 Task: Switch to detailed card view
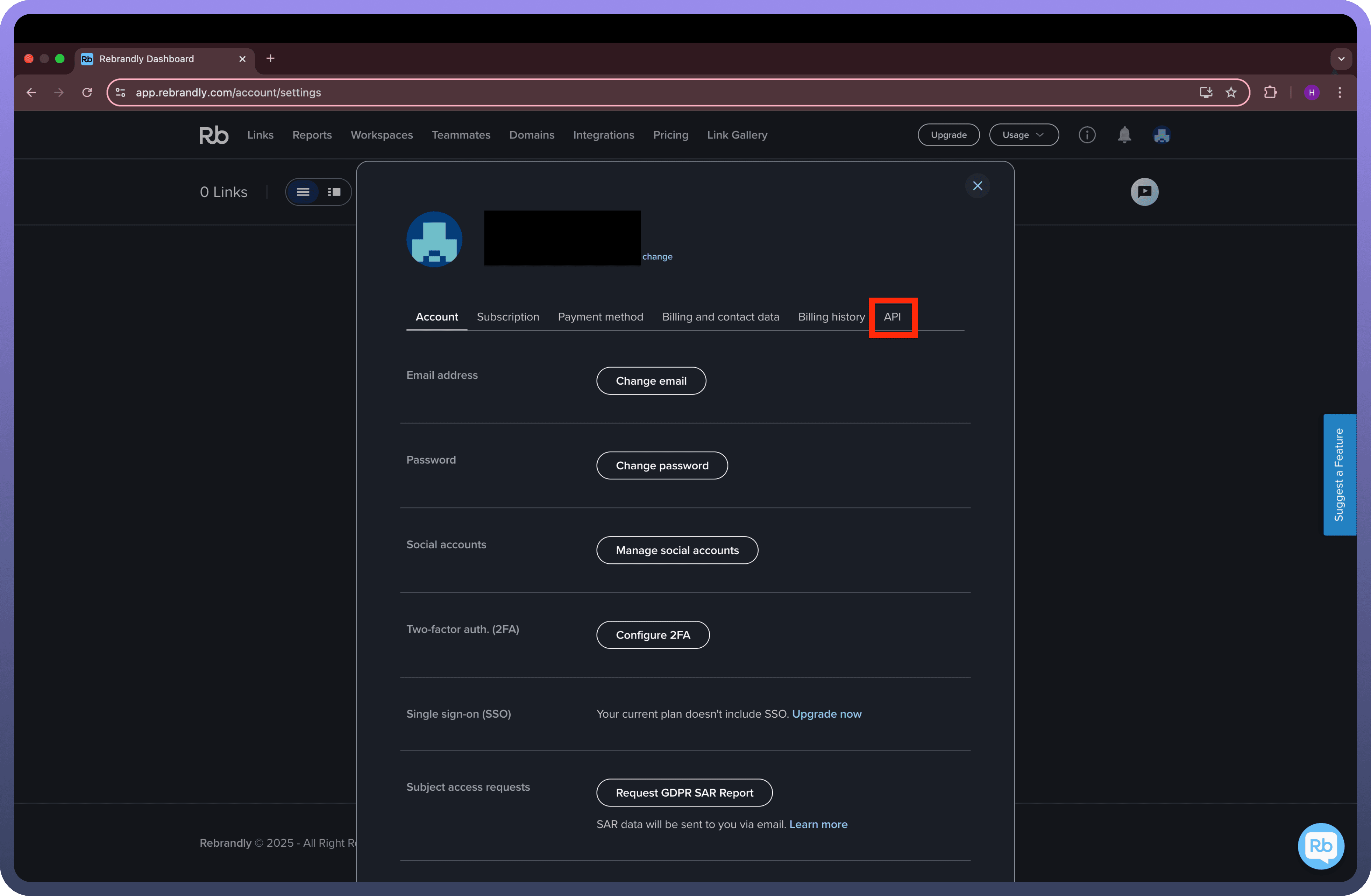click(x=334, y=192)
